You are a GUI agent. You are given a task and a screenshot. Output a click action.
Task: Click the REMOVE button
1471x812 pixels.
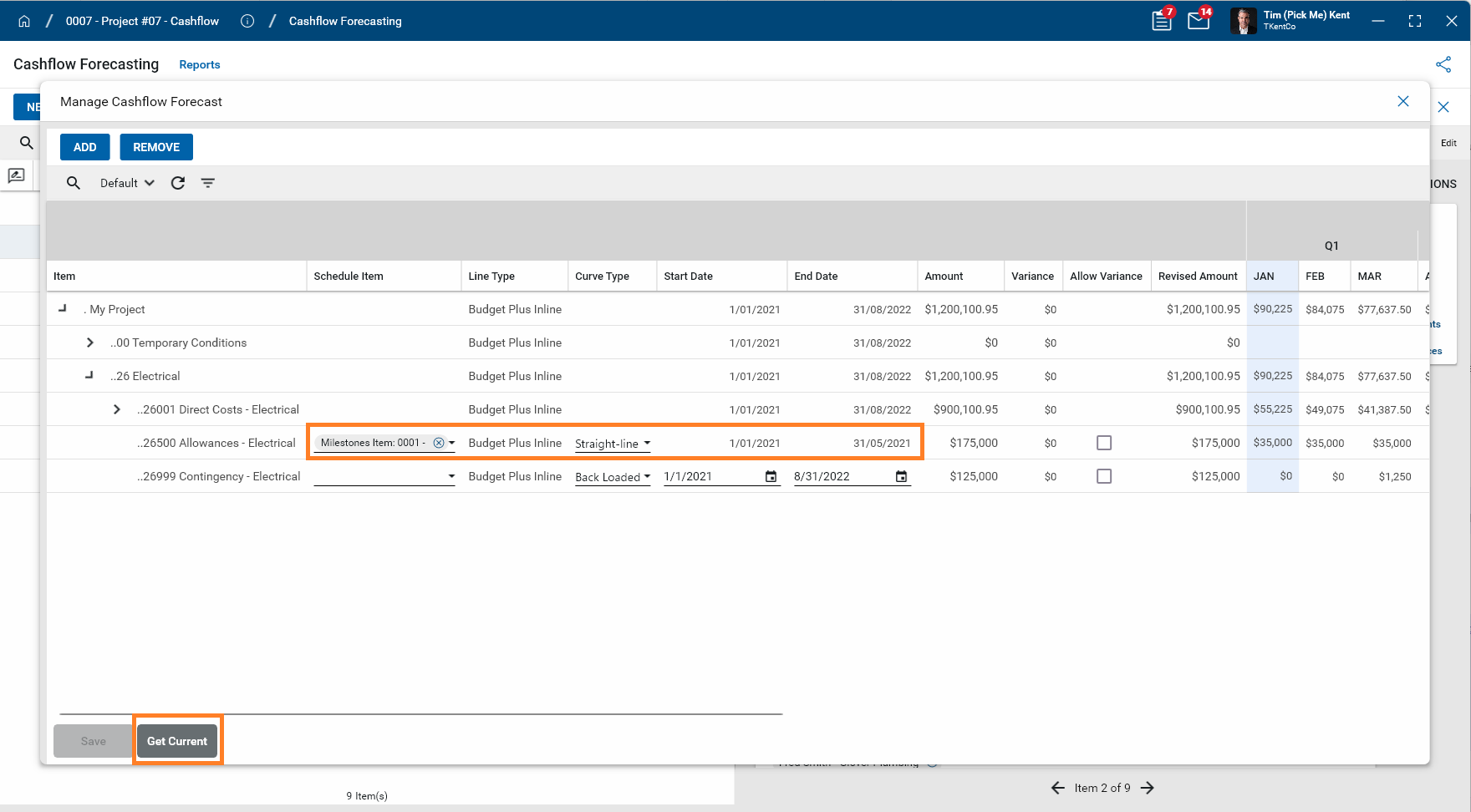156,147
